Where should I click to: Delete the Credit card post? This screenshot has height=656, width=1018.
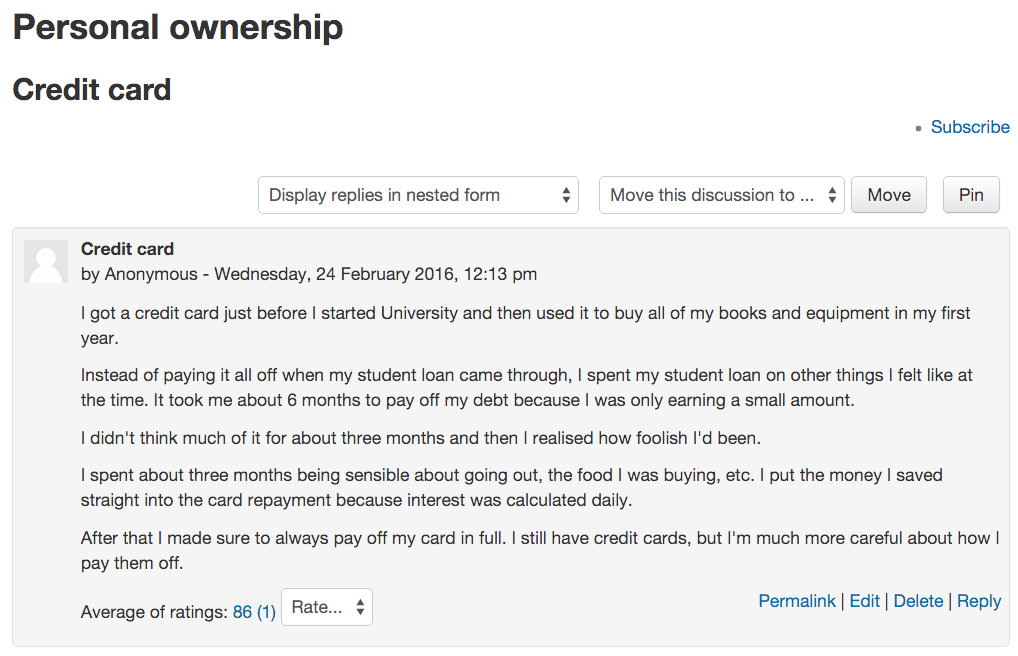[x=918, y=601]
